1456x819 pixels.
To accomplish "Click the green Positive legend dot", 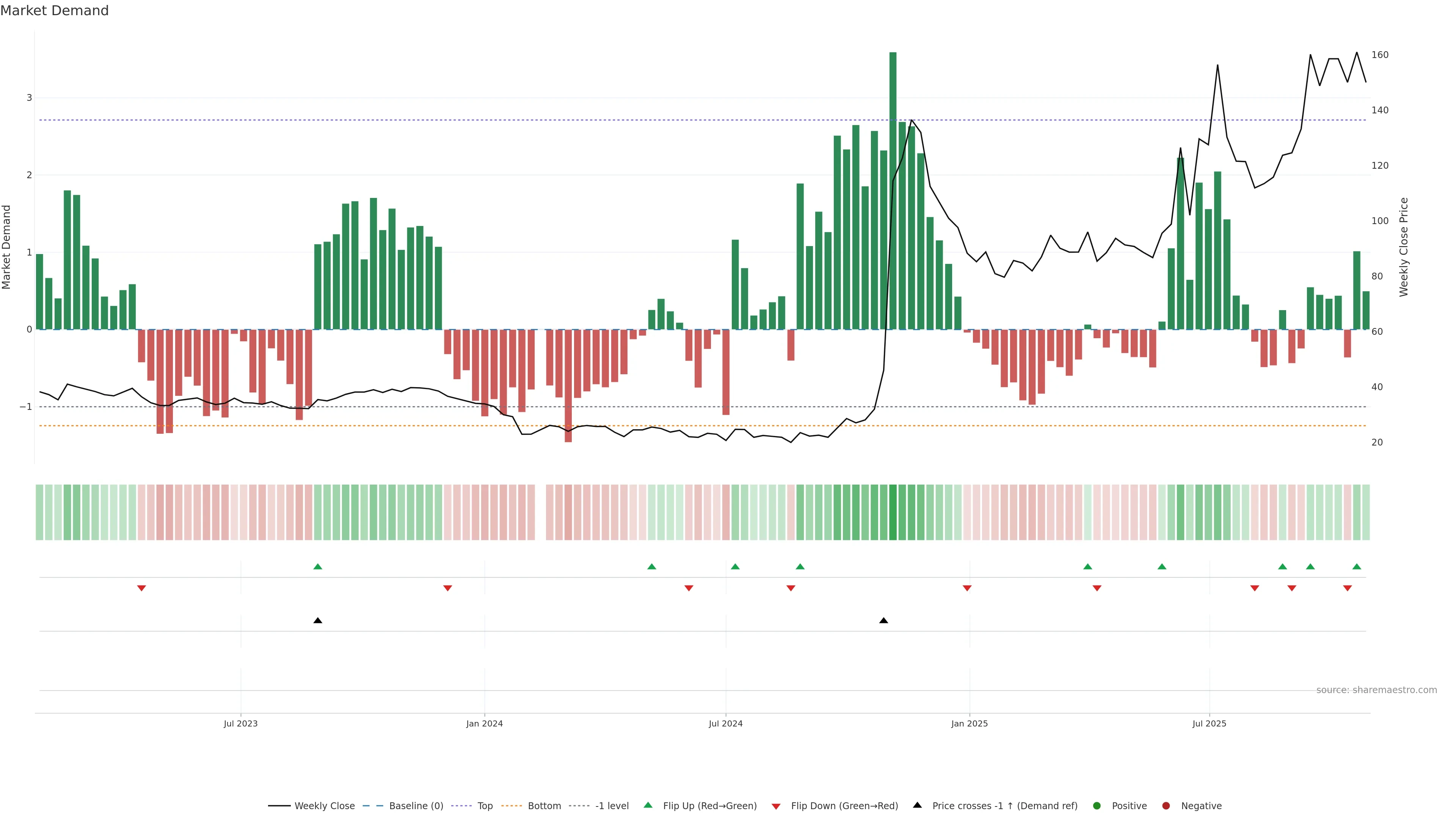I will pyautogui.click(x=1097, y=805).
